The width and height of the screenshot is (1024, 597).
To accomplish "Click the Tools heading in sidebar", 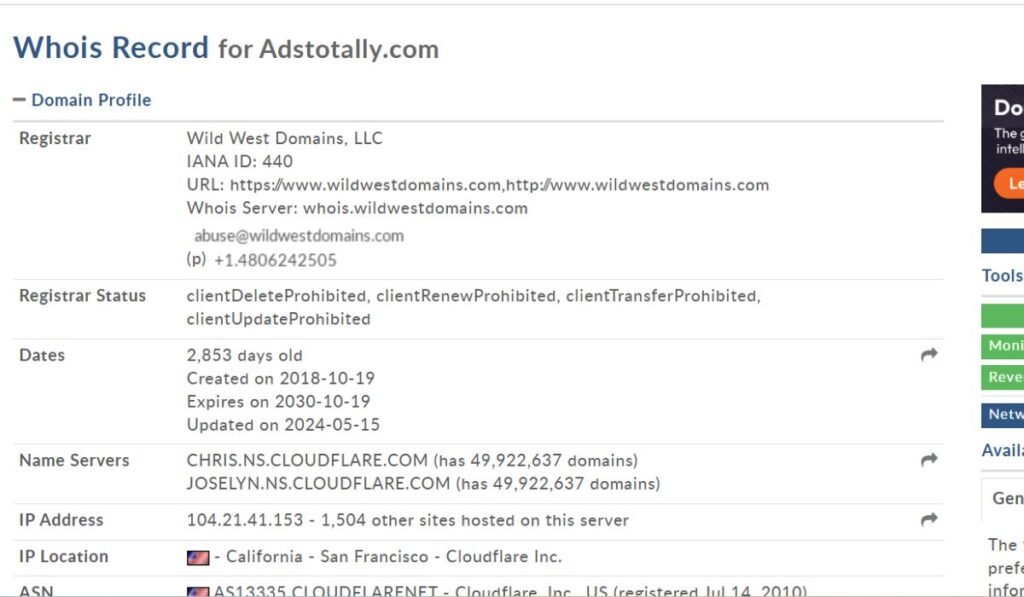I will [1002, 276].
